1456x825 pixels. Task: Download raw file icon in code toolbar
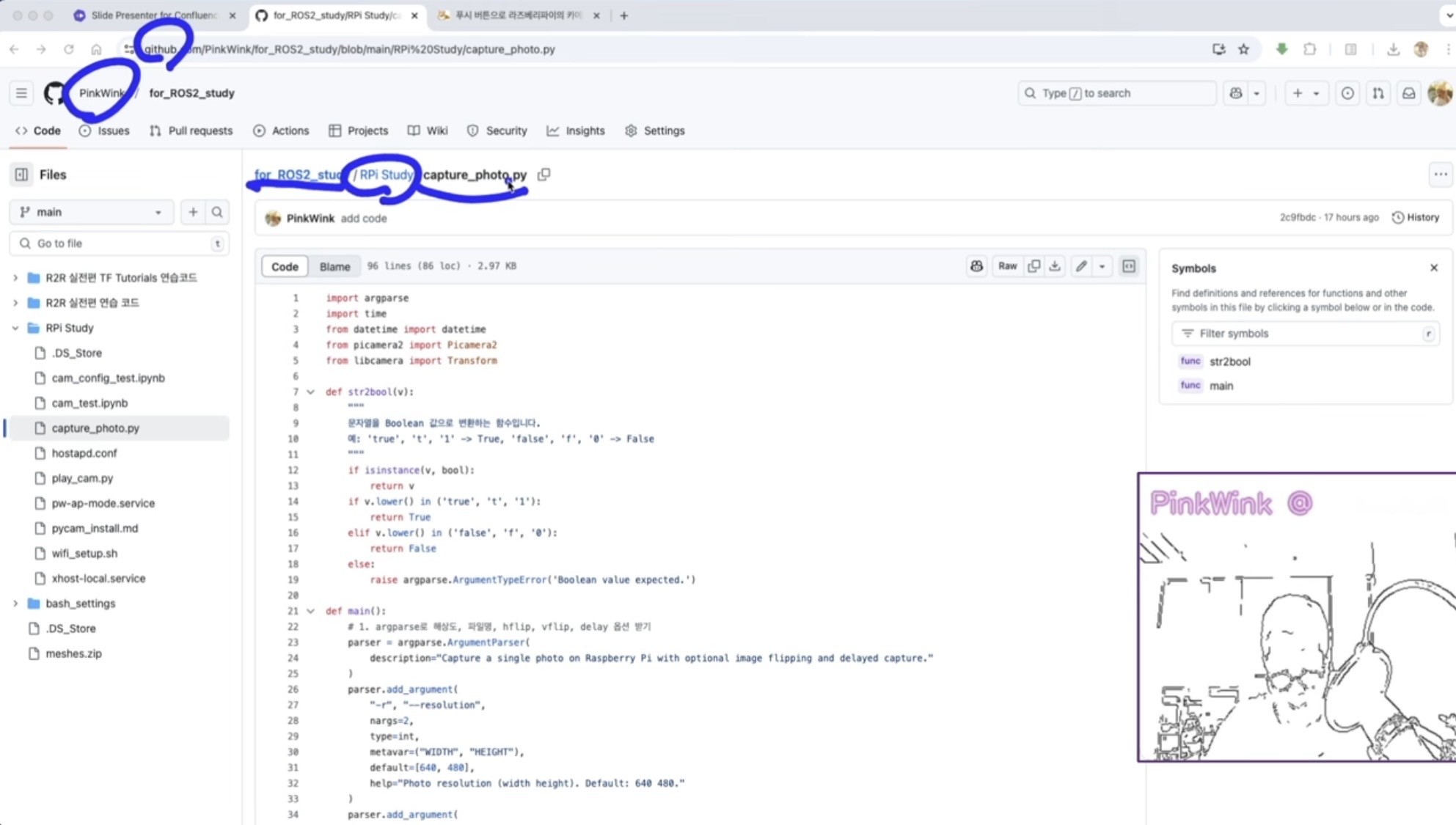[x=1055, y=266]
